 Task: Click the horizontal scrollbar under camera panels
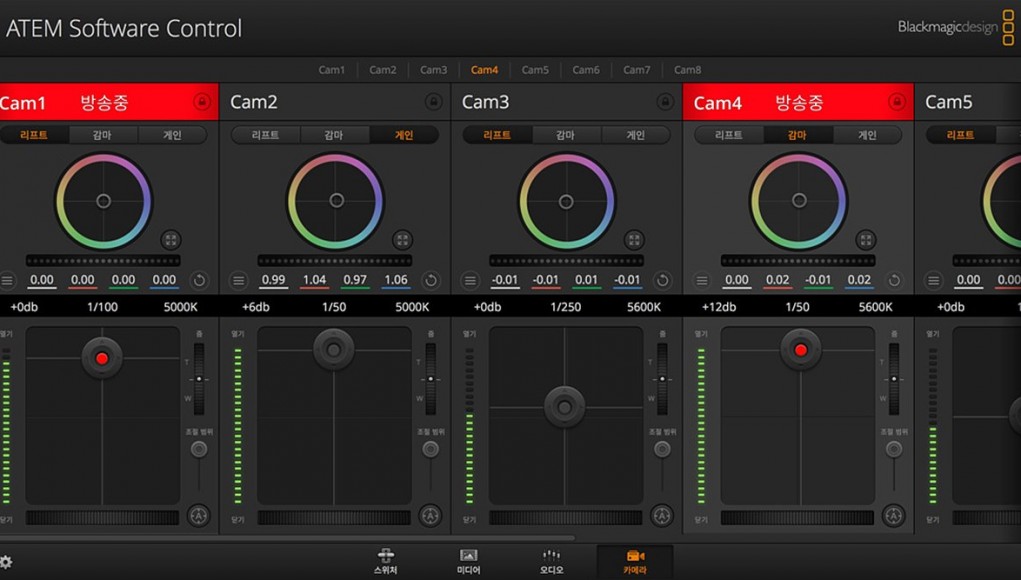[x=287, y=538]
